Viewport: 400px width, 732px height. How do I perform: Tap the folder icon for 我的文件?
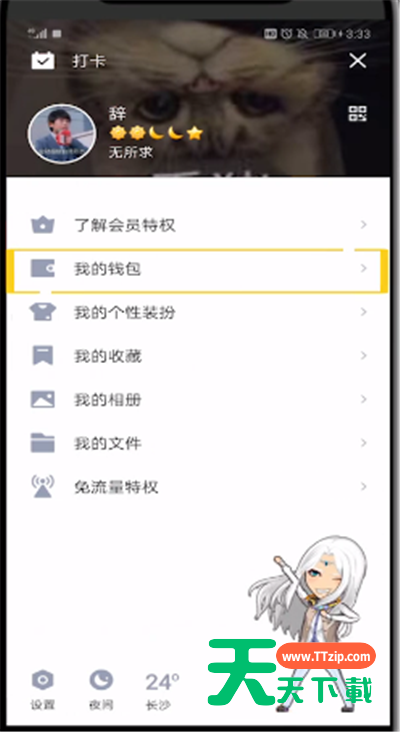42,443
